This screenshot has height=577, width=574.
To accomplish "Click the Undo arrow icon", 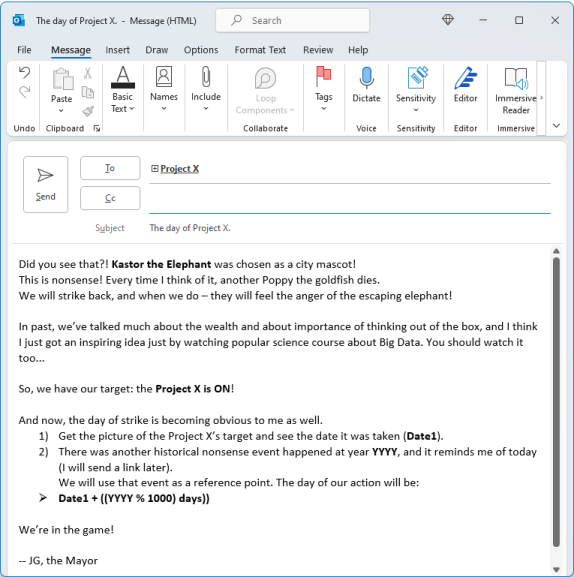I will pos(25,72).
